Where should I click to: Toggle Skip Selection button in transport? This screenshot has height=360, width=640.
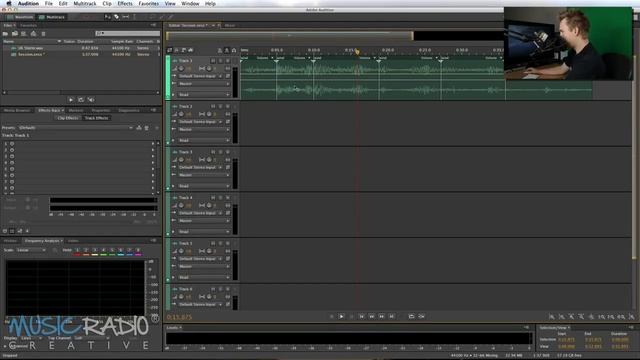[x=421, y=316]
